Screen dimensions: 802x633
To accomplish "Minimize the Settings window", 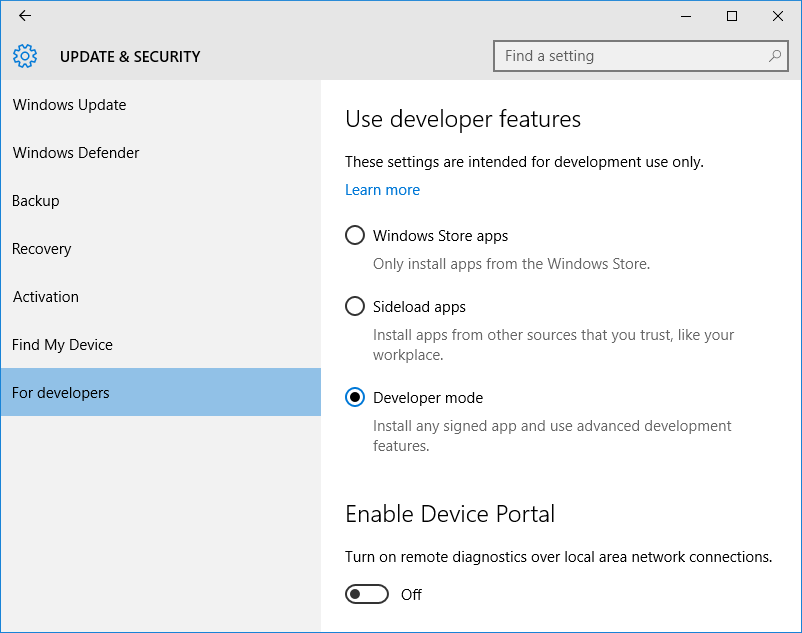I will [x=686, y=16].
